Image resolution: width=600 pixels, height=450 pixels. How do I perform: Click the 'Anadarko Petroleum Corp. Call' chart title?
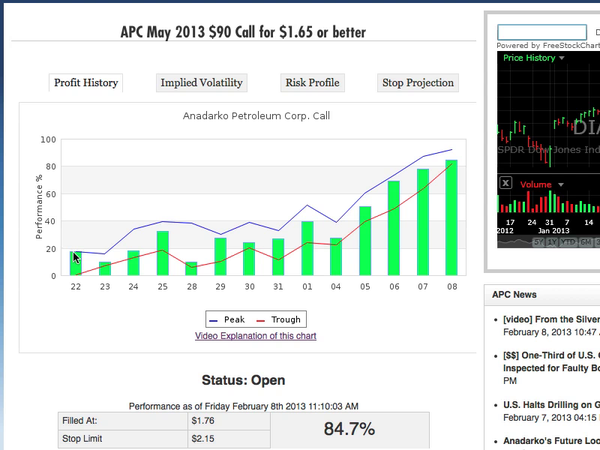256,116
